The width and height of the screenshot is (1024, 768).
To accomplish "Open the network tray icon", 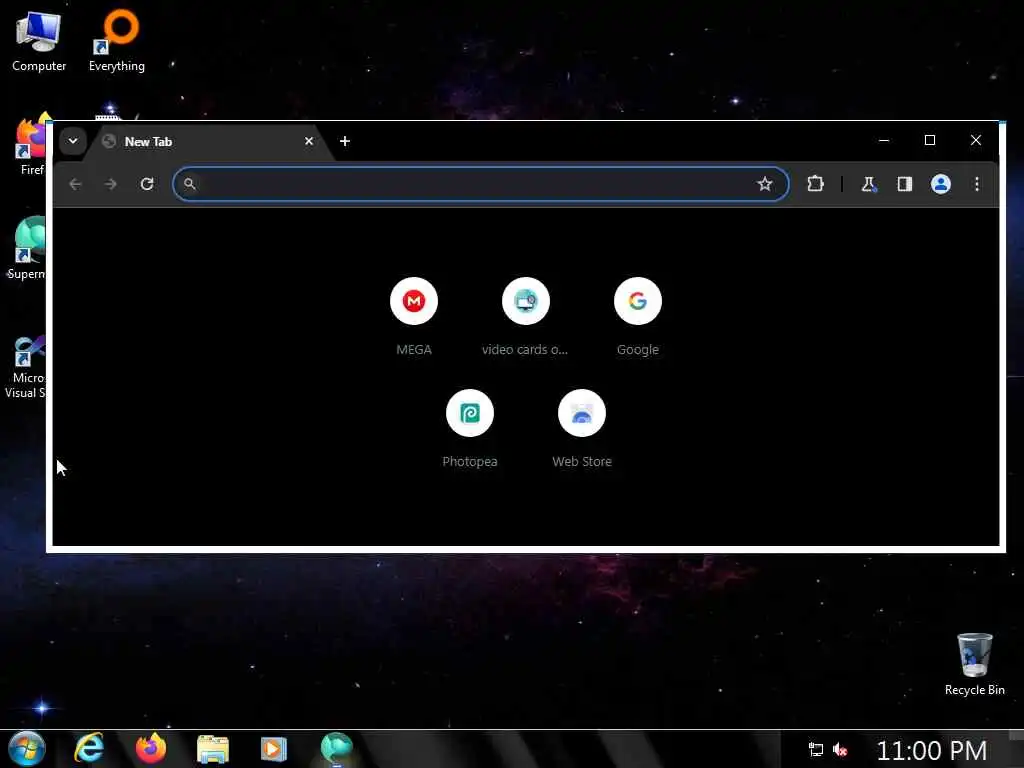I will point(816,750).
